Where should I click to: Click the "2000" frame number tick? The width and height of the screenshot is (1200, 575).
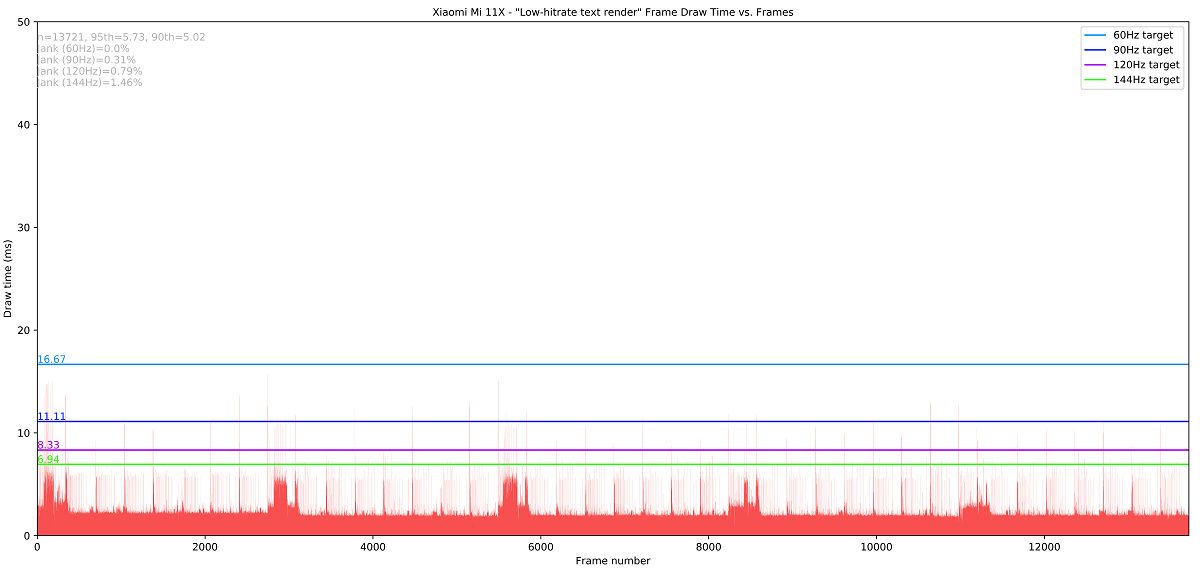tap(205, 547)
